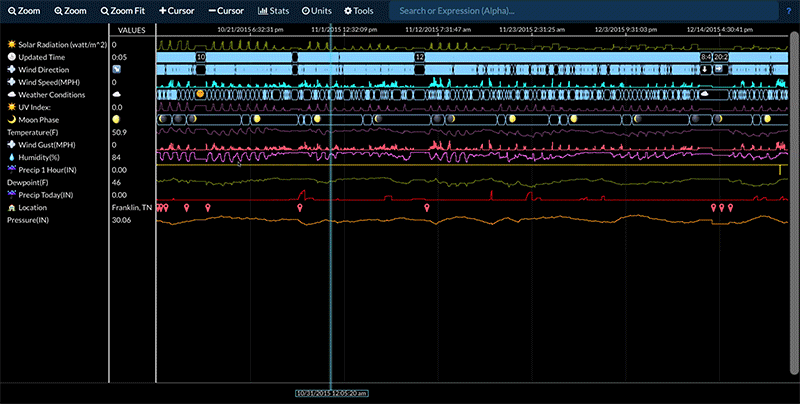800x404 pixels.
Task: Click the Moon Phase crescent icon
Action: 11,119
